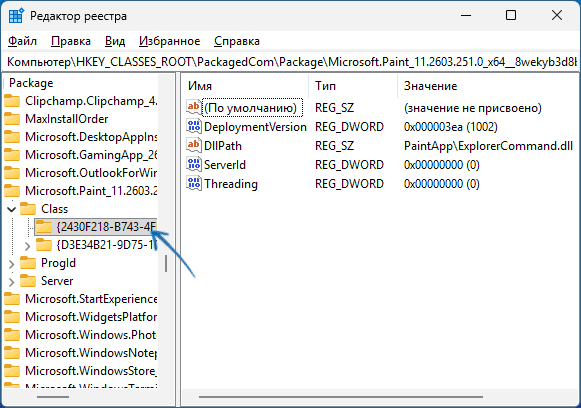Select the Microsoft.WindowsNotepad key label
Viewport: 581px width, 408px height.
(91, 353)
